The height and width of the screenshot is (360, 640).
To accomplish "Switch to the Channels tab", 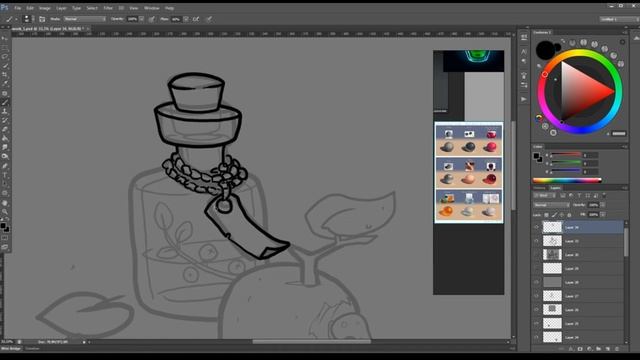I will (539, 188).
